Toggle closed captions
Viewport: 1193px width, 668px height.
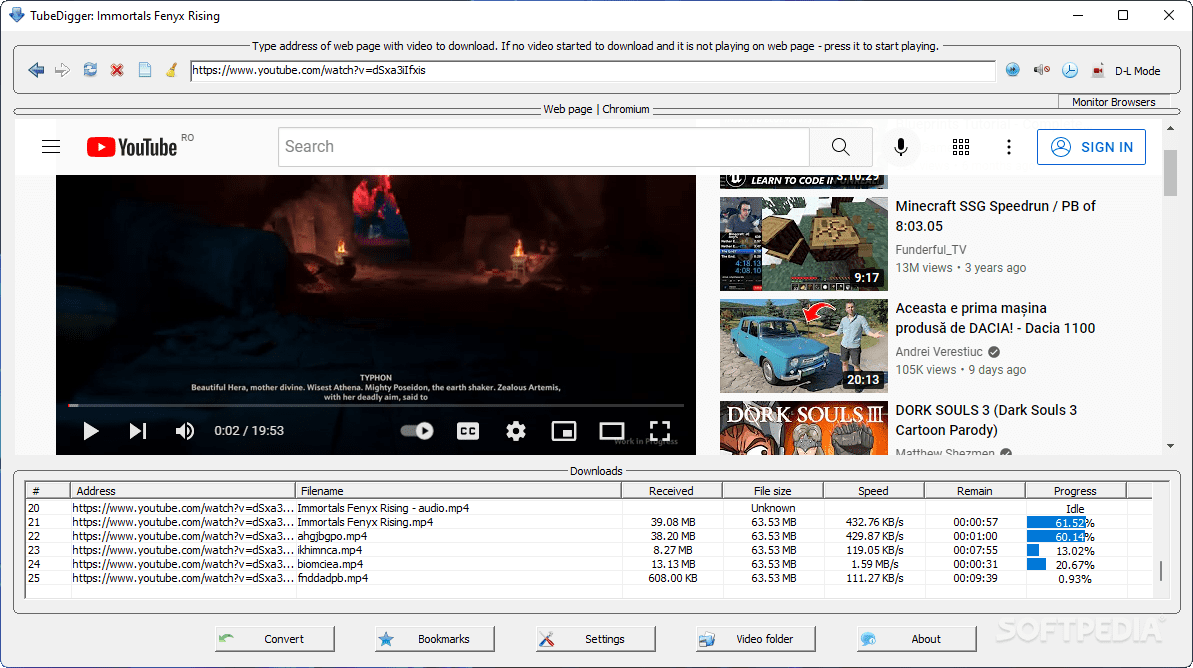468,431
